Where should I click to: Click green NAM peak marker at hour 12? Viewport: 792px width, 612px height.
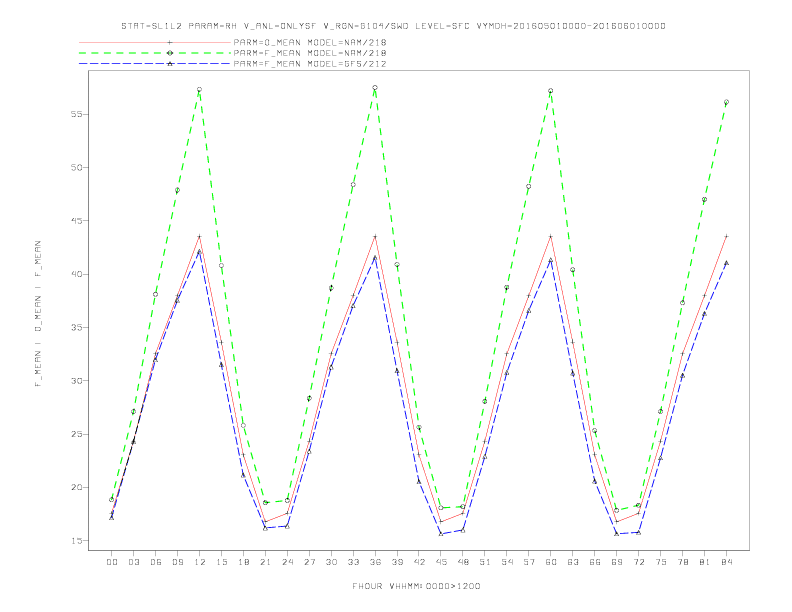(200, 89)
